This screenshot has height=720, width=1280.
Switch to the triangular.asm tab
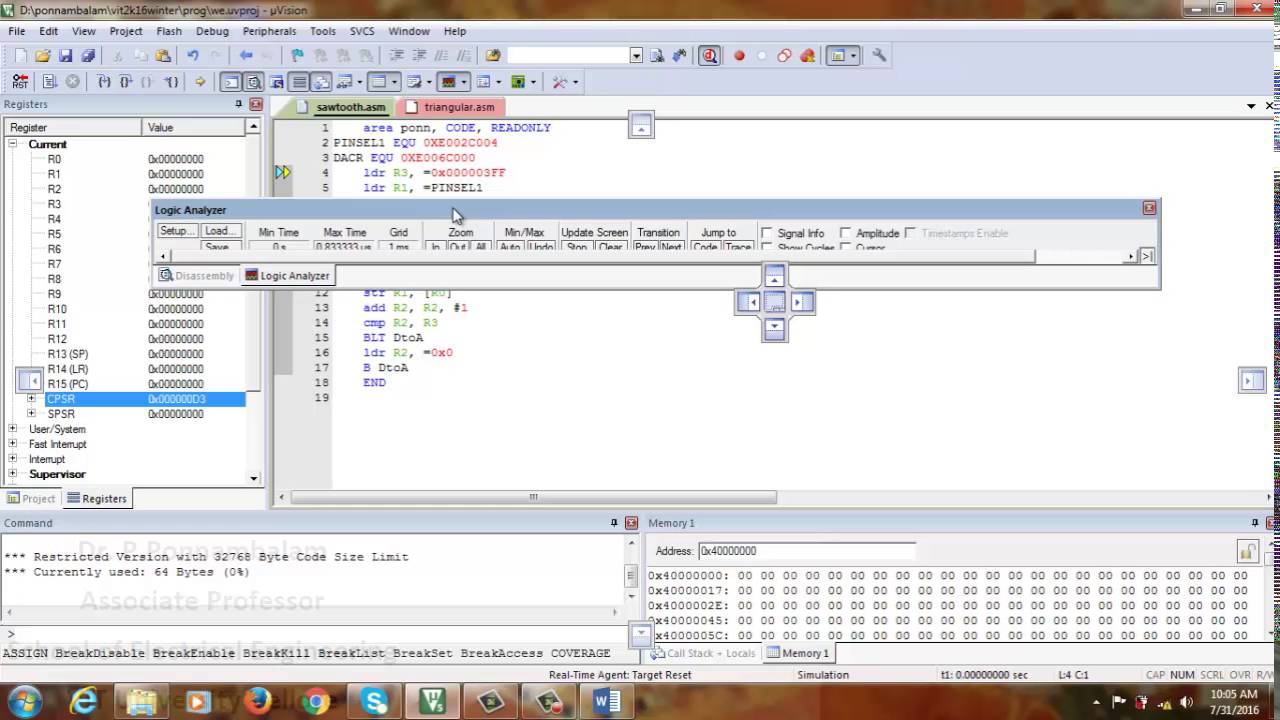point(451,107)
